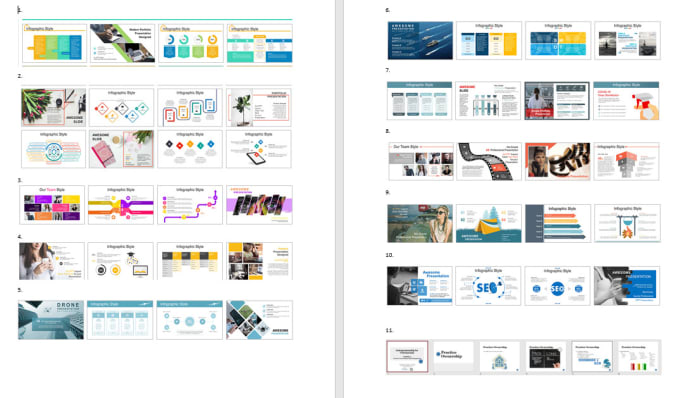Viewport: 680px width, 398px height.
Task: Open the test tubes chart slide in row 7
Action: pyautogui.click(x=488, y=101)
